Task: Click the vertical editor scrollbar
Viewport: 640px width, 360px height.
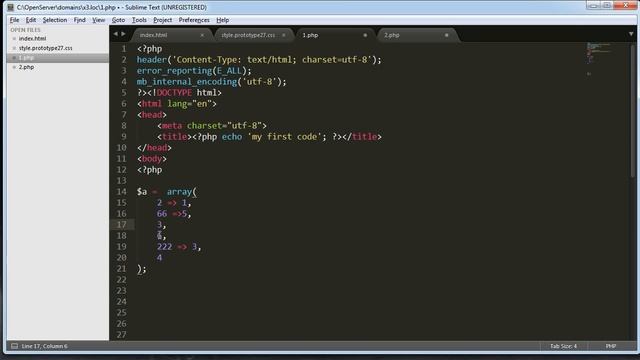Action: point(633,110)
